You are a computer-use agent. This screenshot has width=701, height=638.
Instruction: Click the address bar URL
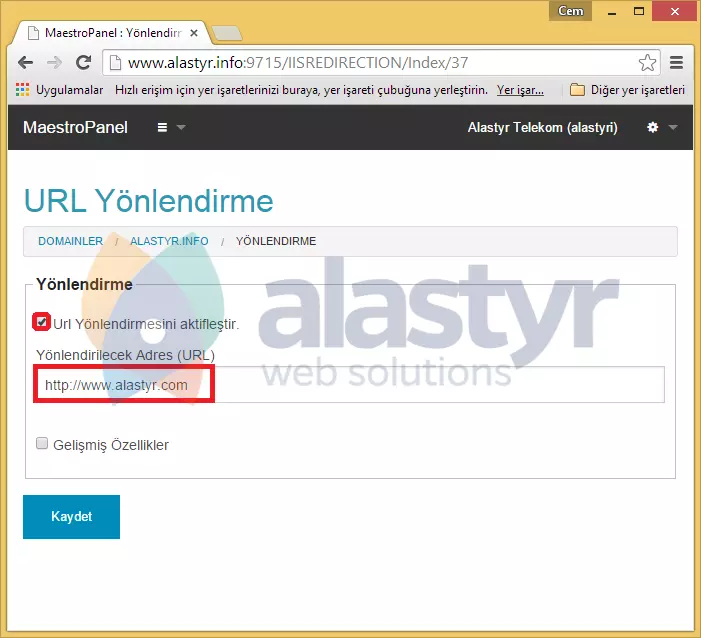298,63
